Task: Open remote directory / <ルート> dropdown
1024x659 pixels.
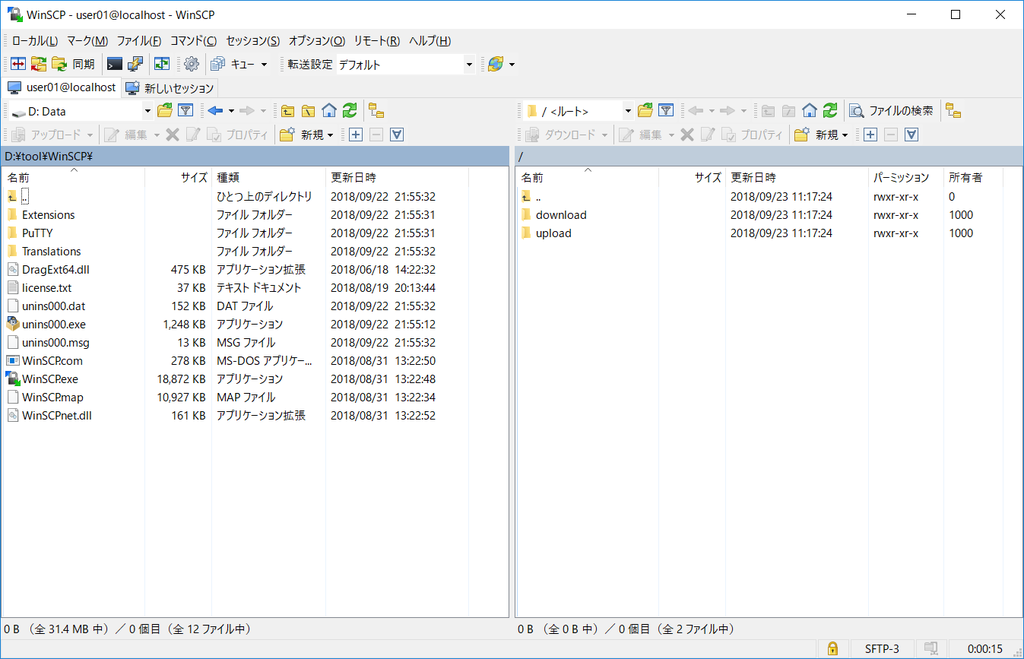Action: pyautogui.click(x=579, y=111)
